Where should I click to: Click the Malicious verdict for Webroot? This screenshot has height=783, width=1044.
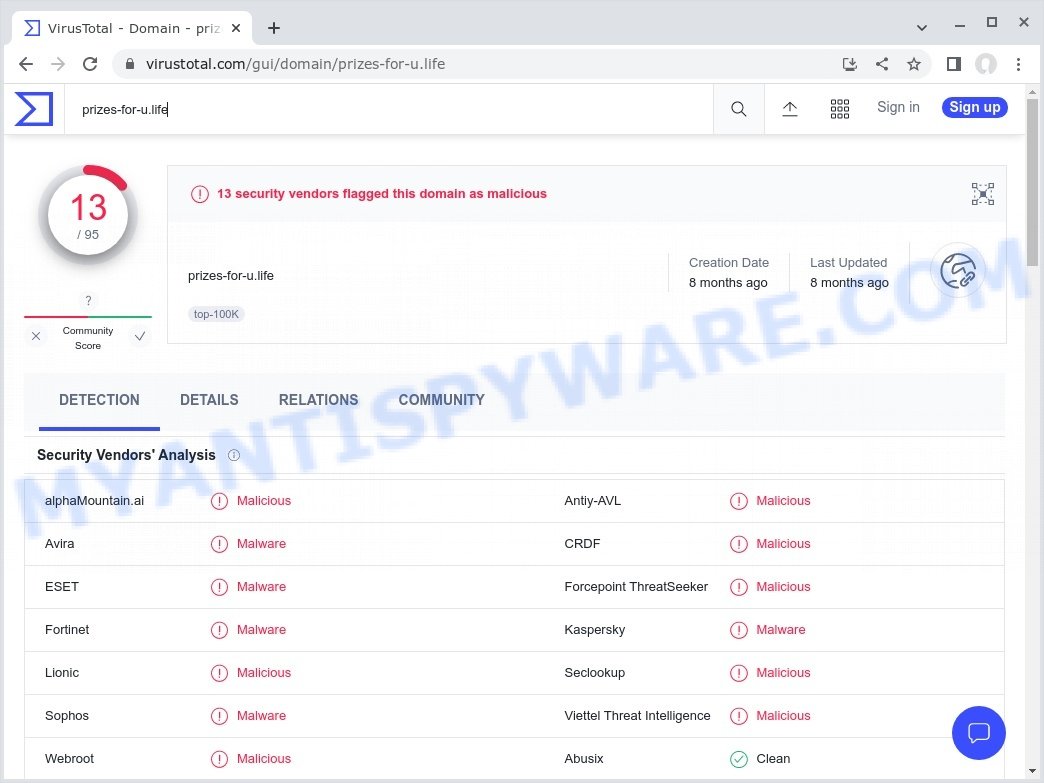point(264,759)
